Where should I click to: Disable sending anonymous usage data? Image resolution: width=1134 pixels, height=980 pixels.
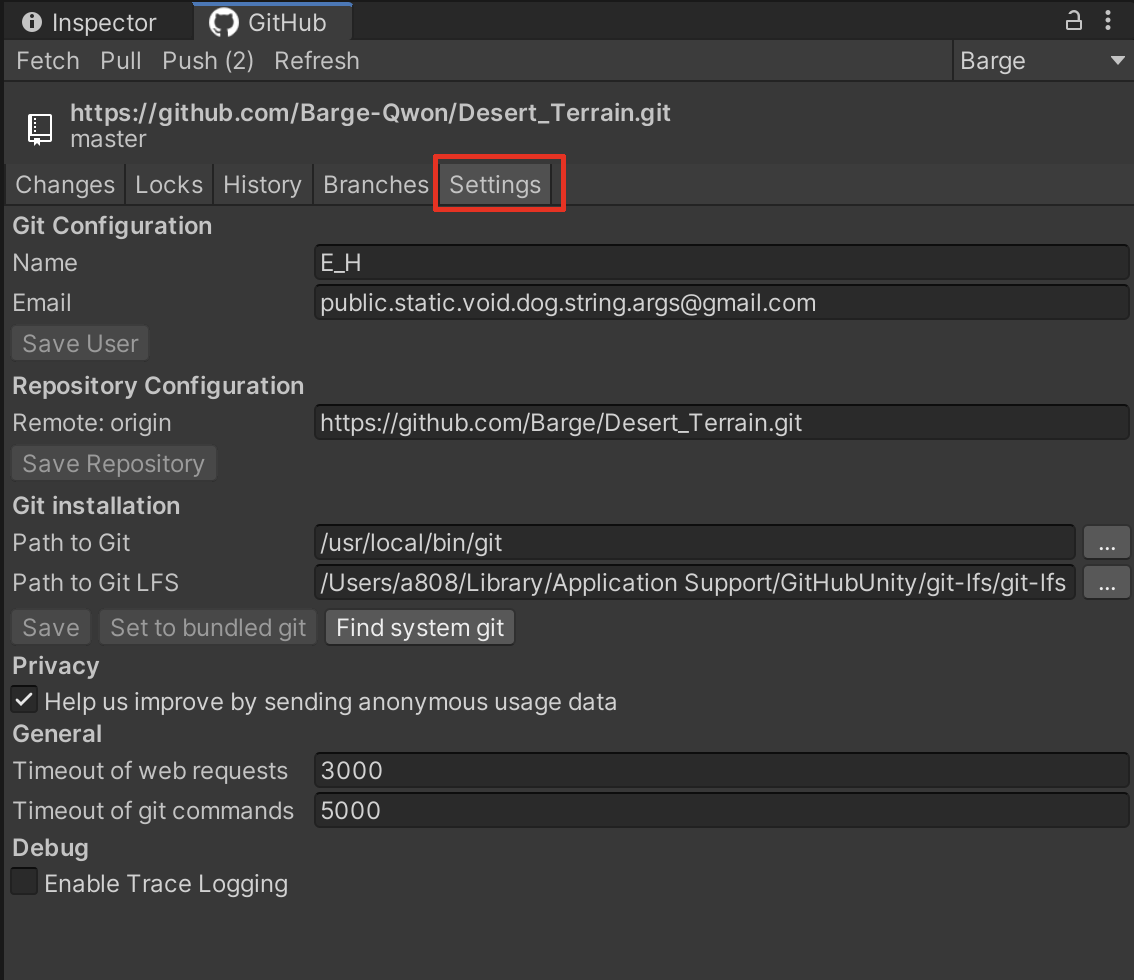[25, 700]
